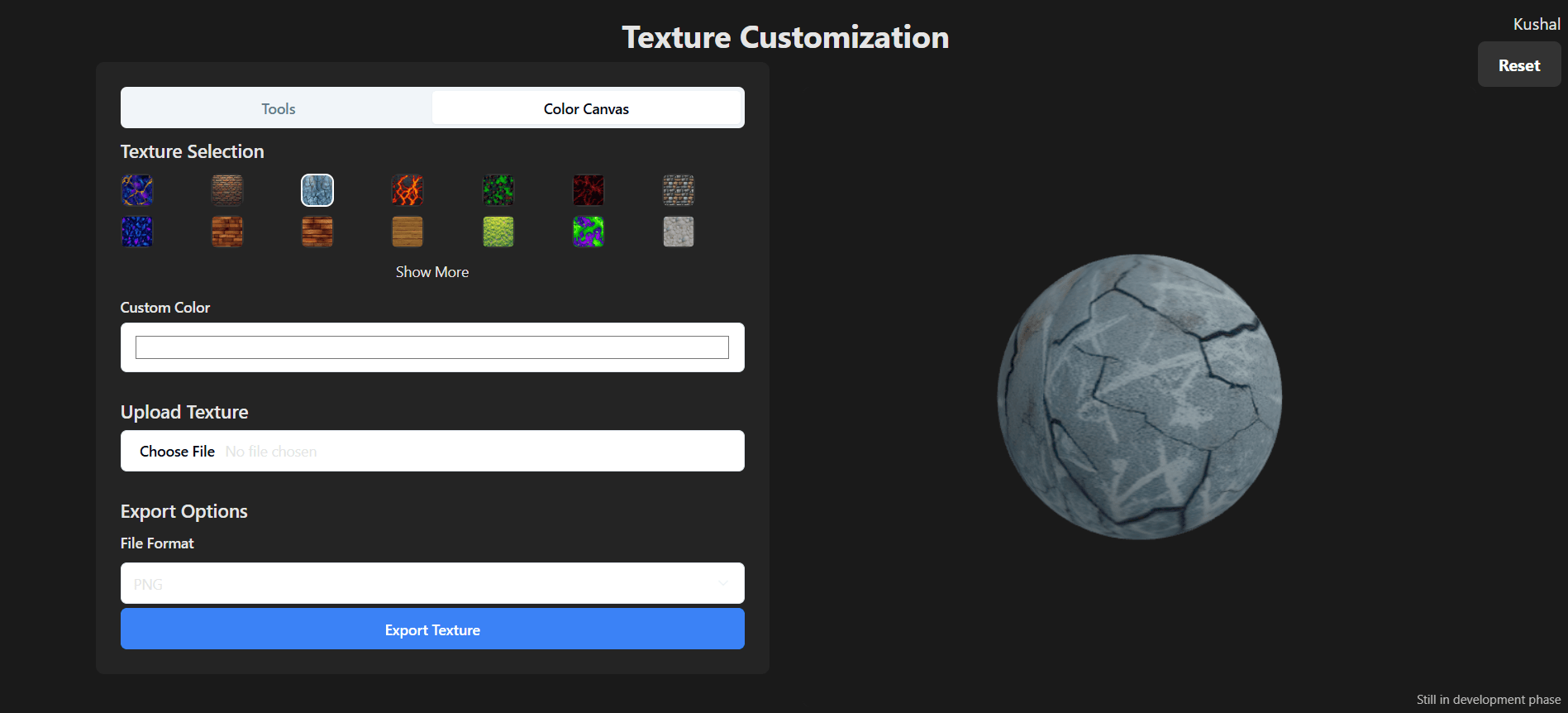Choose the light gray stone texture
This screenshot has width=1568, height=713.
pyautogui.click(x=679, y=232)
